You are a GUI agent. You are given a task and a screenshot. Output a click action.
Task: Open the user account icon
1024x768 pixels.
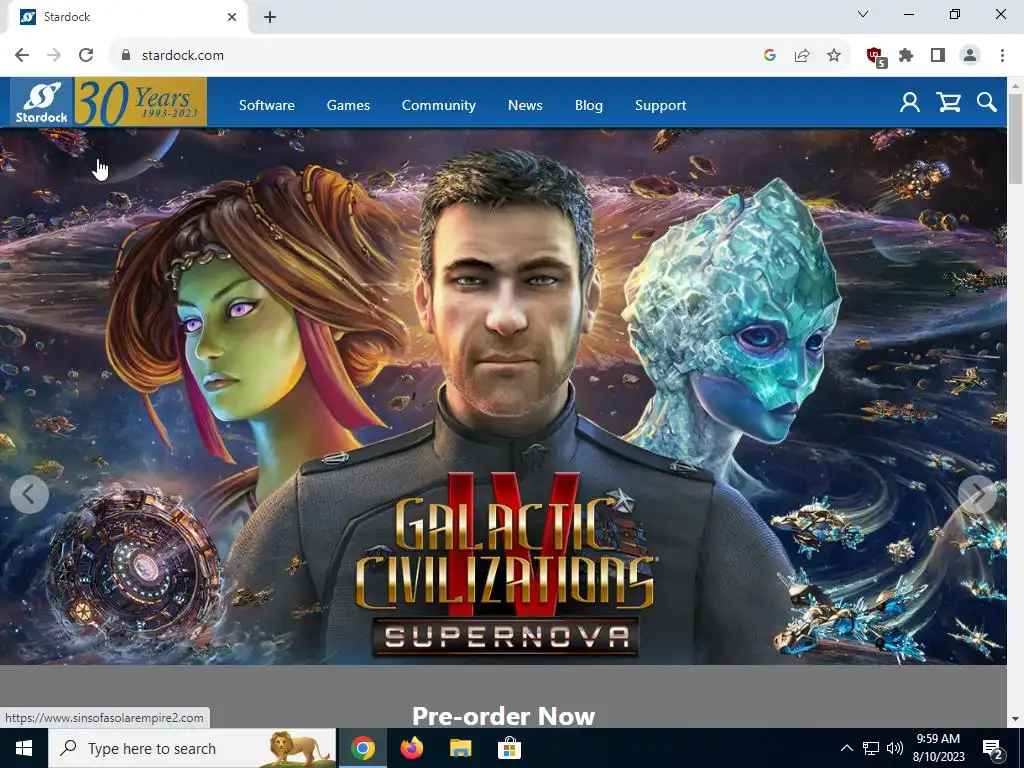click(x=909, y=103)
